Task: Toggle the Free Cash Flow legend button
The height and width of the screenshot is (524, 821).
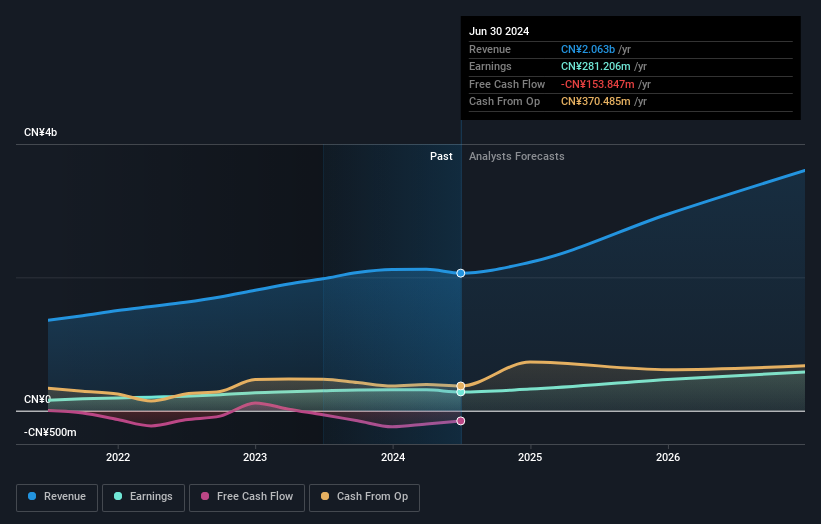Action: [x=247, y=497]
